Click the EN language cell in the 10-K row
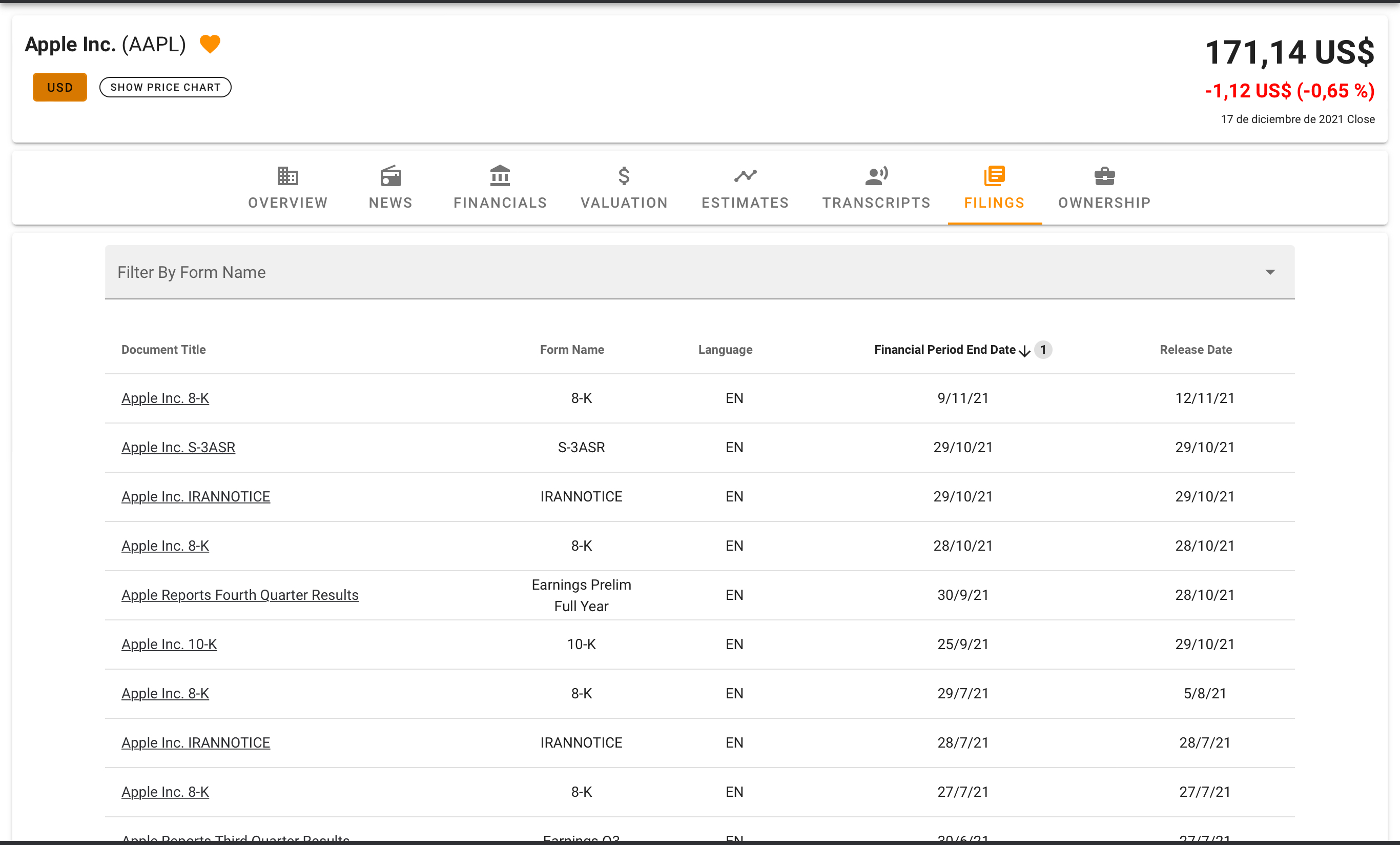This screenshot has height=845, width=1400. [x=734, y=645]
